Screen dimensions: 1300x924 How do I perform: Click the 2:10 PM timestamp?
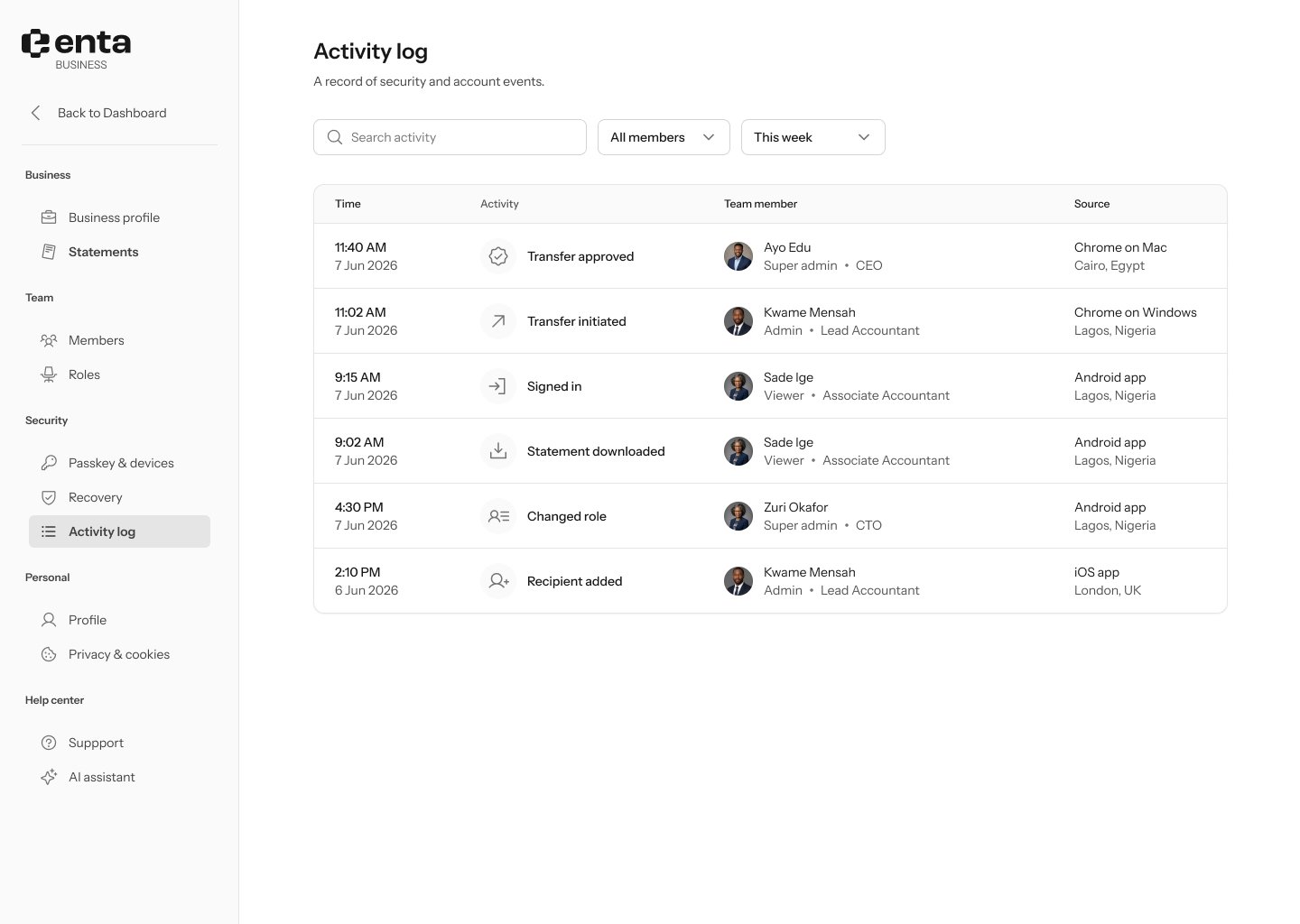[357, 572]
